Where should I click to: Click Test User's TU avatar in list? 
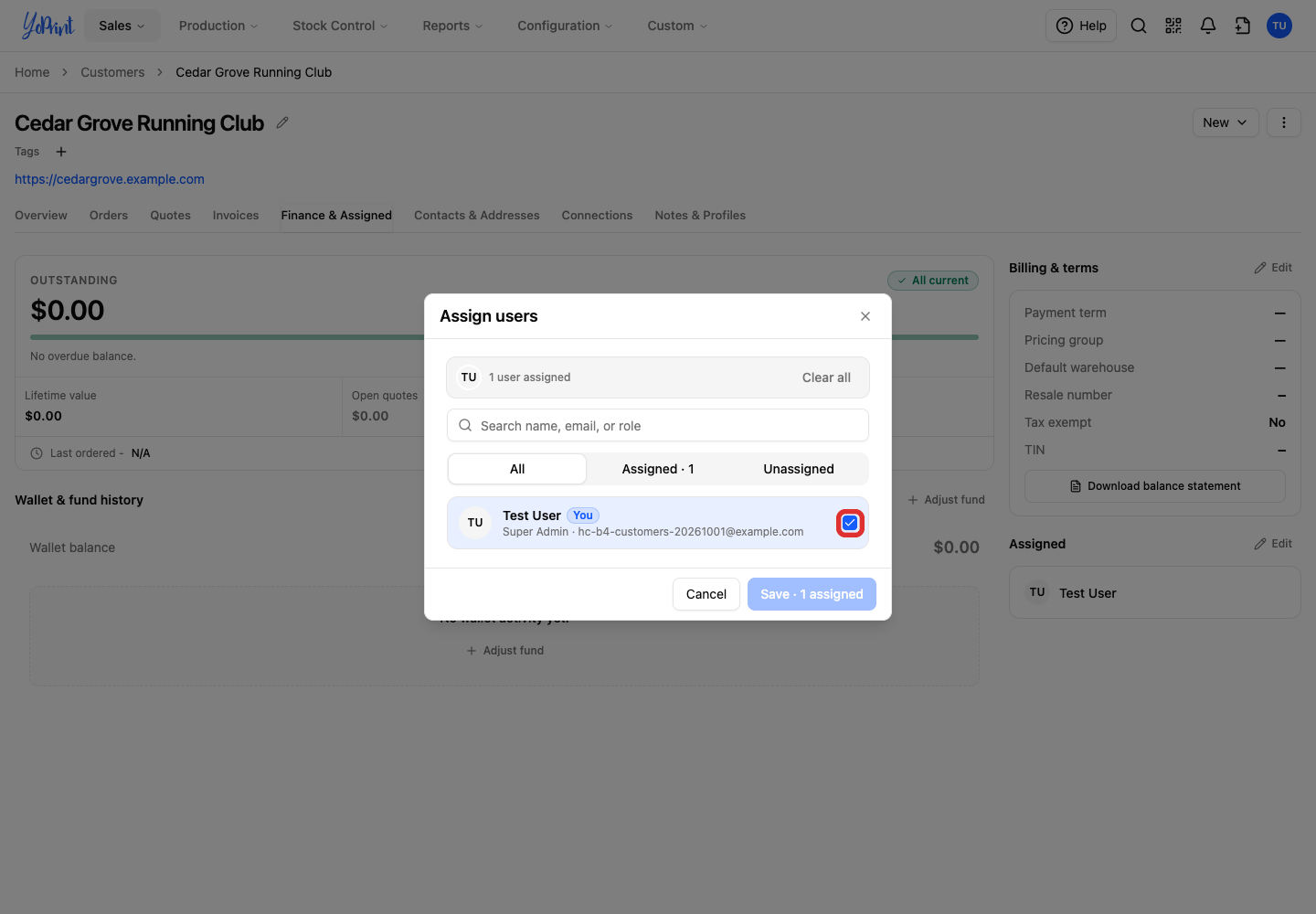pos(475,523)
